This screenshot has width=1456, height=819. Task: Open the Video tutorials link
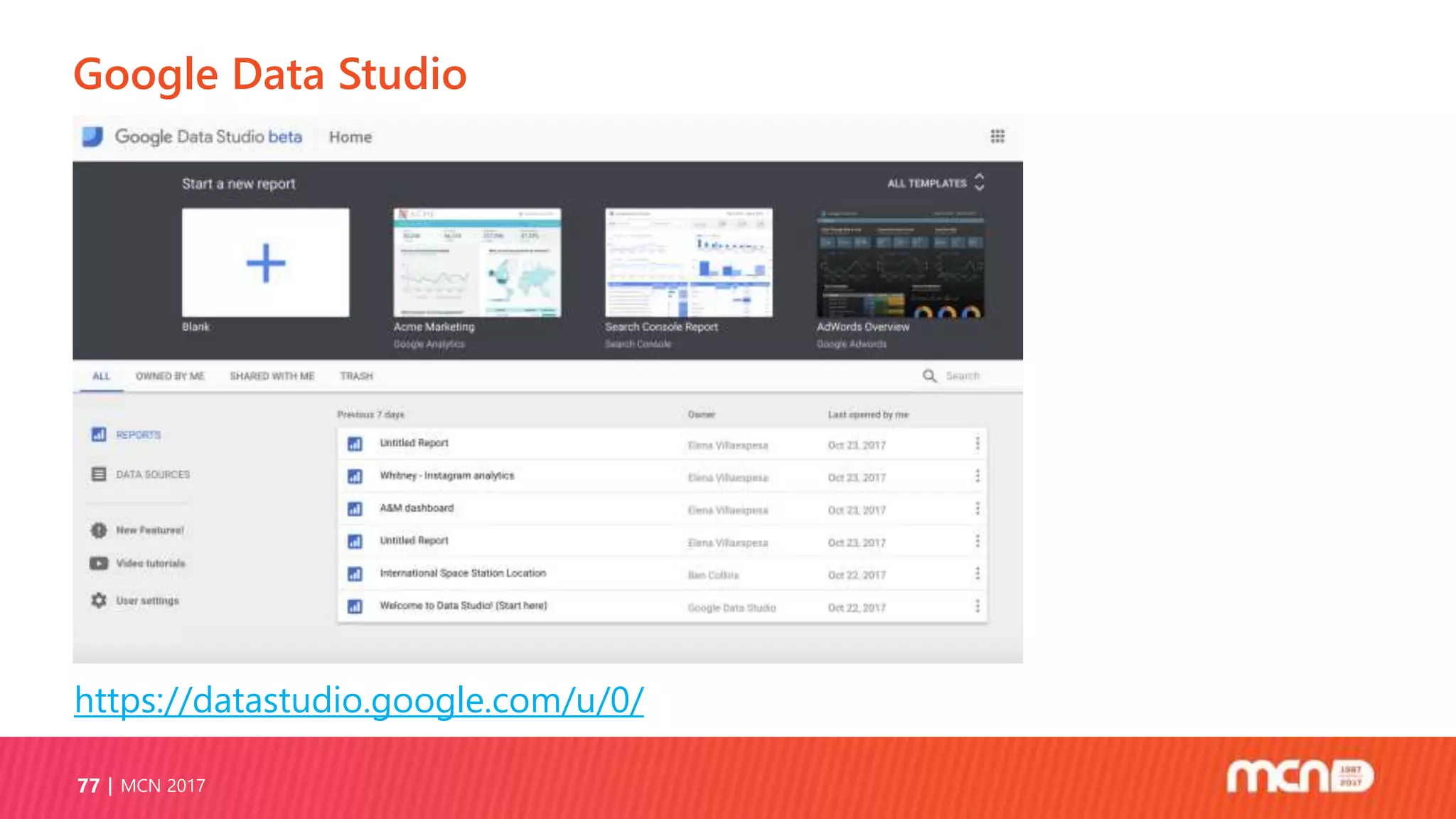151,563
